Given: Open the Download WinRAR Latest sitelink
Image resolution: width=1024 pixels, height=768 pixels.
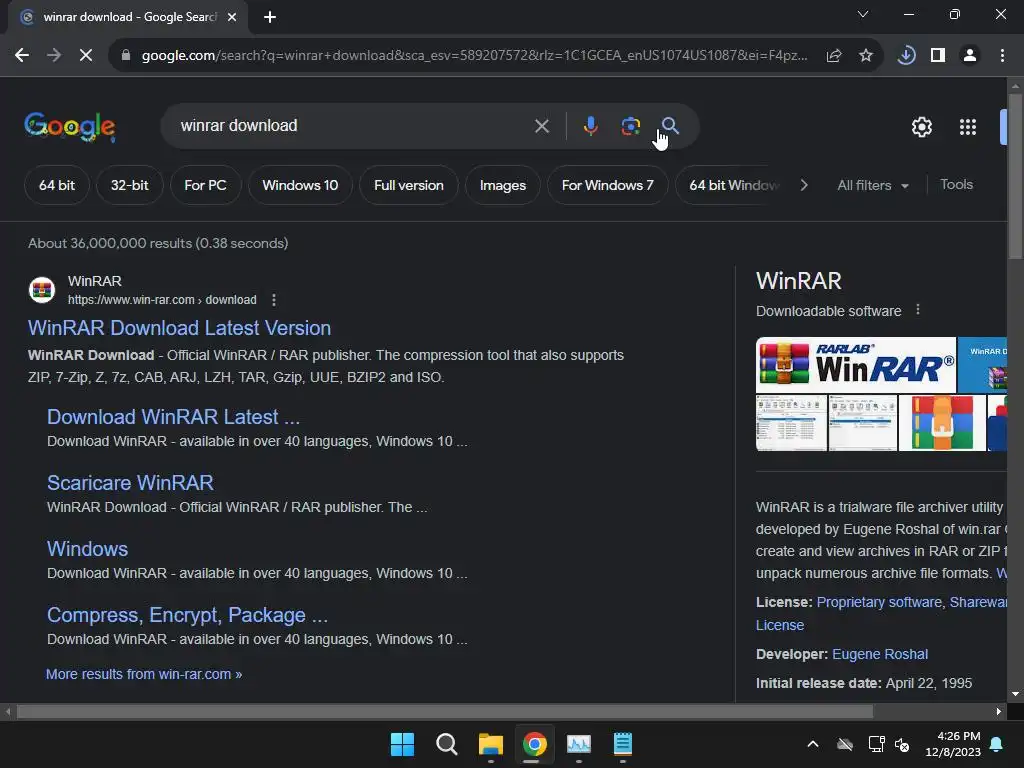Looking at the screenshot, I should [x=173, y=417].
